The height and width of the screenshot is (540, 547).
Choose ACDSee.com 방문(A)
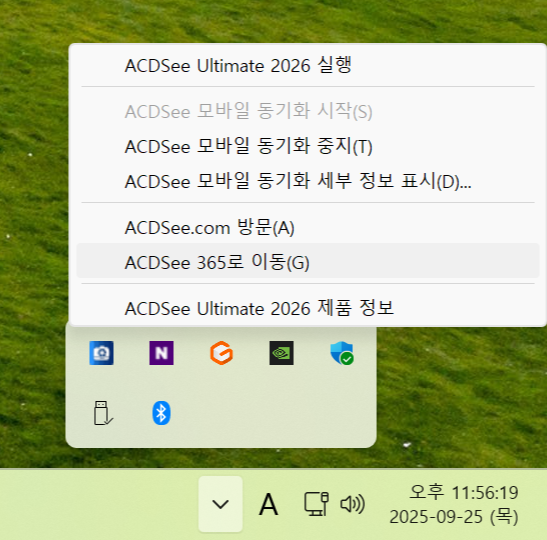[x=308, y=227]
